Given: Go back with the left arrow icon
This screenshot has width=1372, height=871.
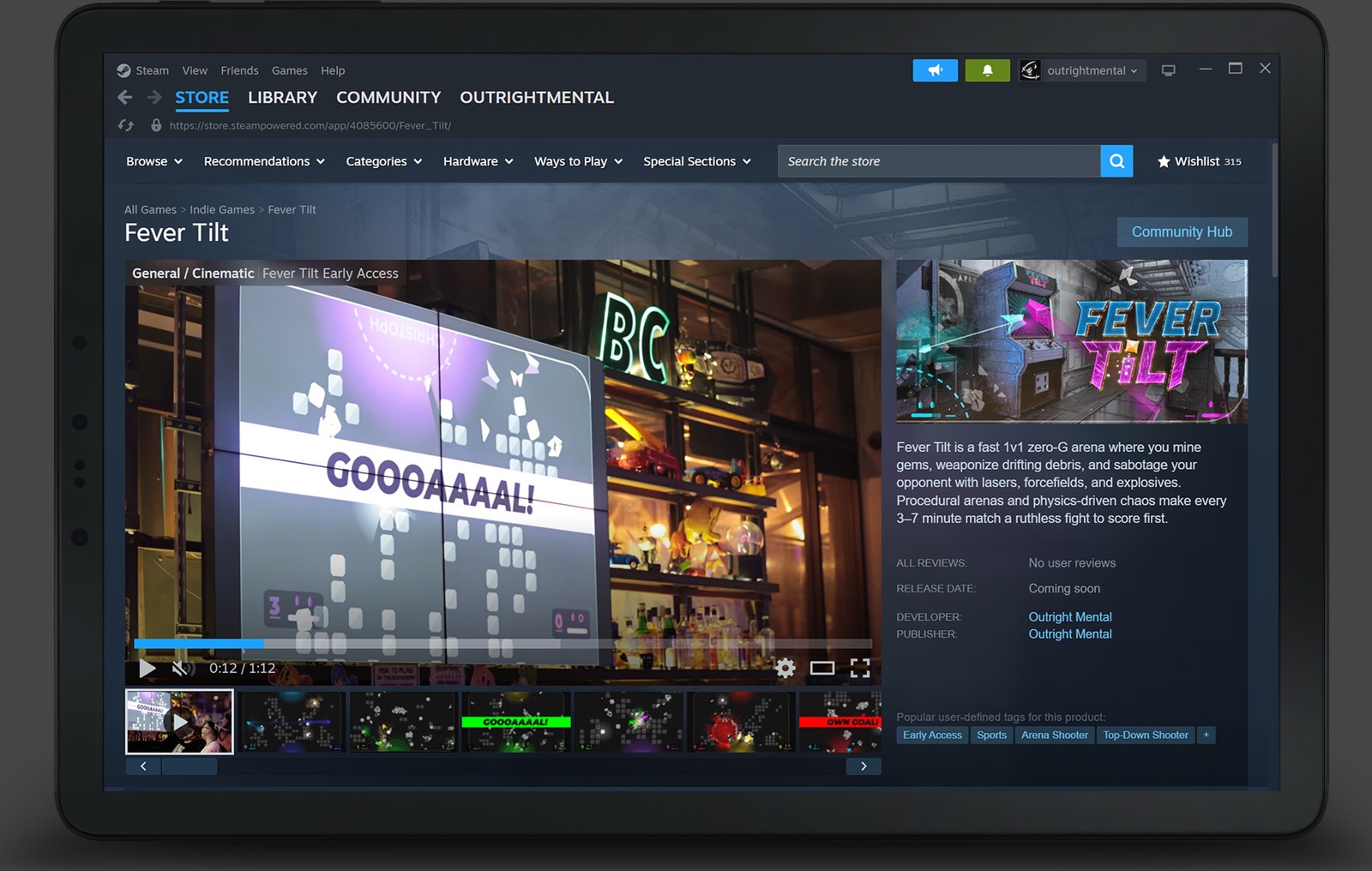Looking at the screenshot, I should tap(125, 98).
